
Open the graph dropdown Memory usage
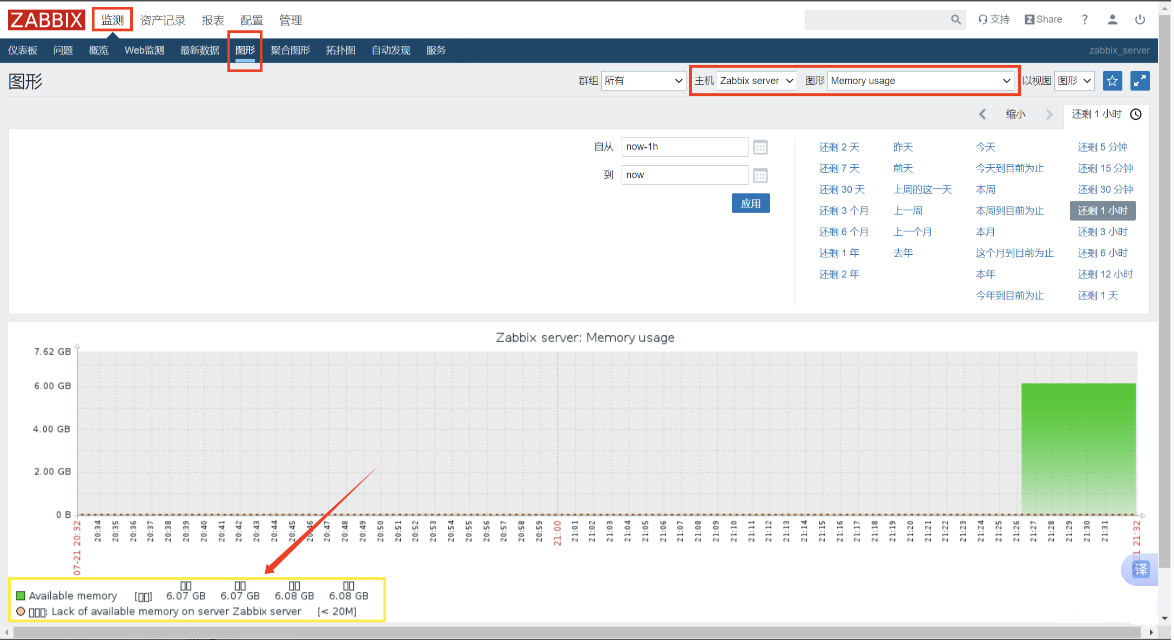point(920,81)
